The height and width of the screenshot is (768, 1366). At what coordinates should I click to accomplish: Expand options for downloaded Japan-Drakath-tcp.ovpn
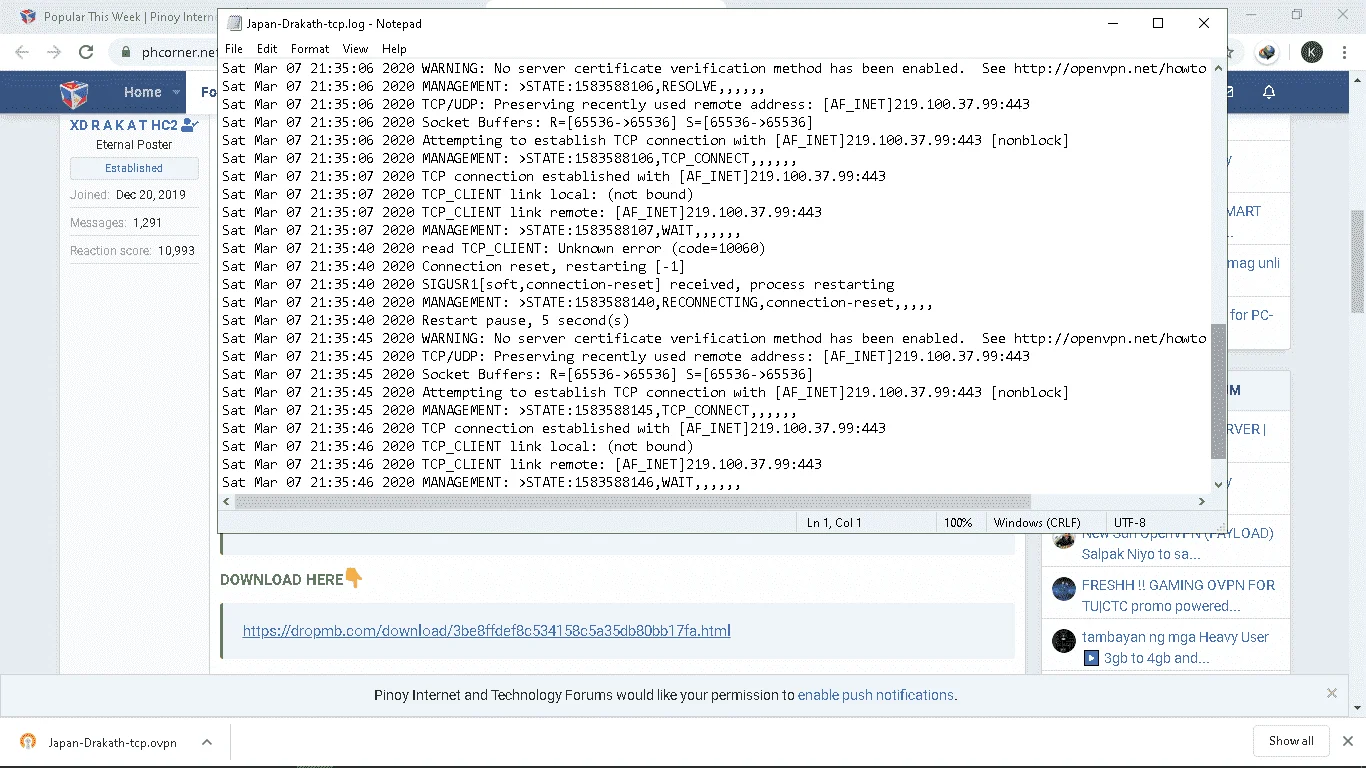207,742
